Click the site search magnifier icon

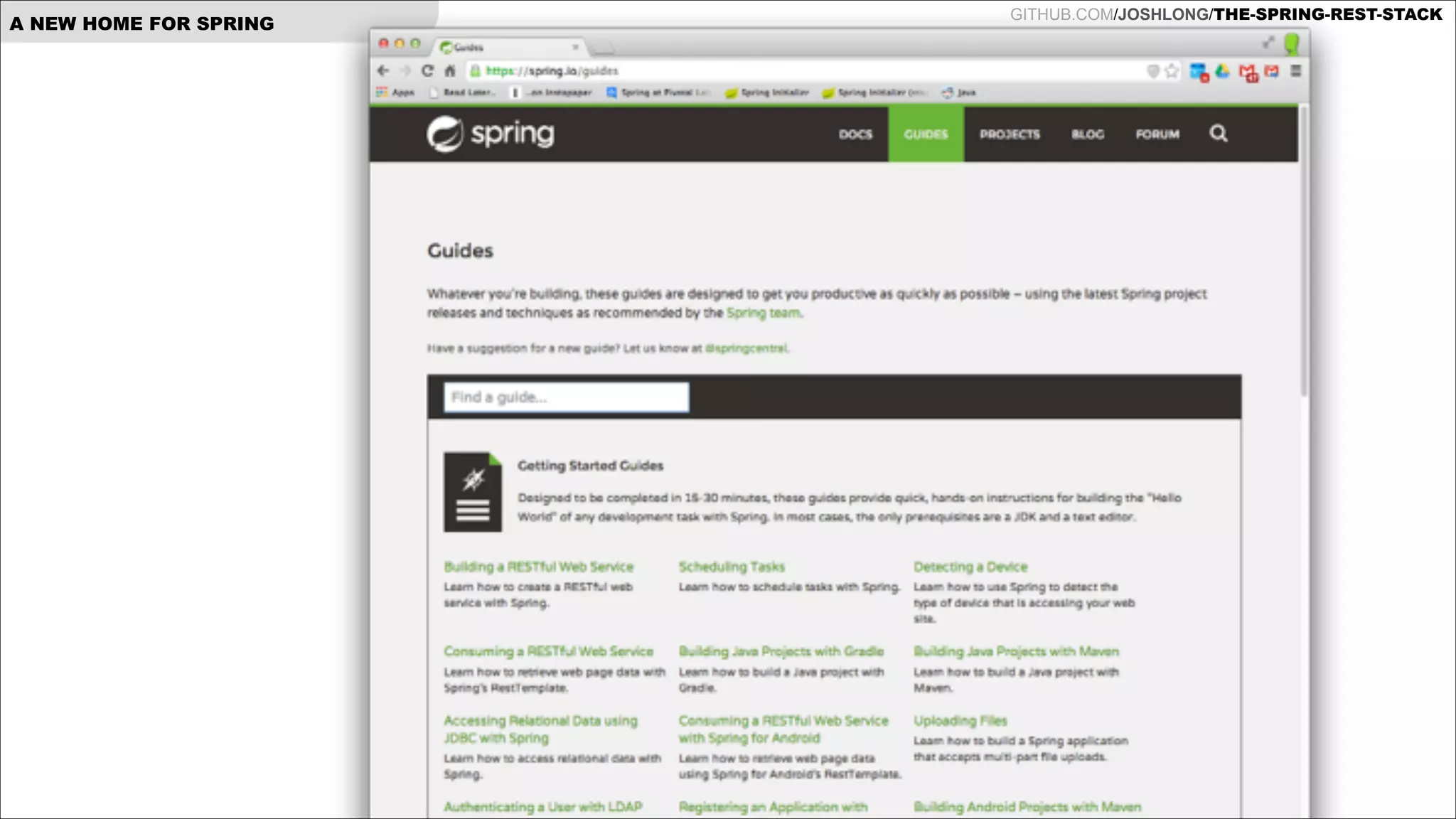point(1218,134)
